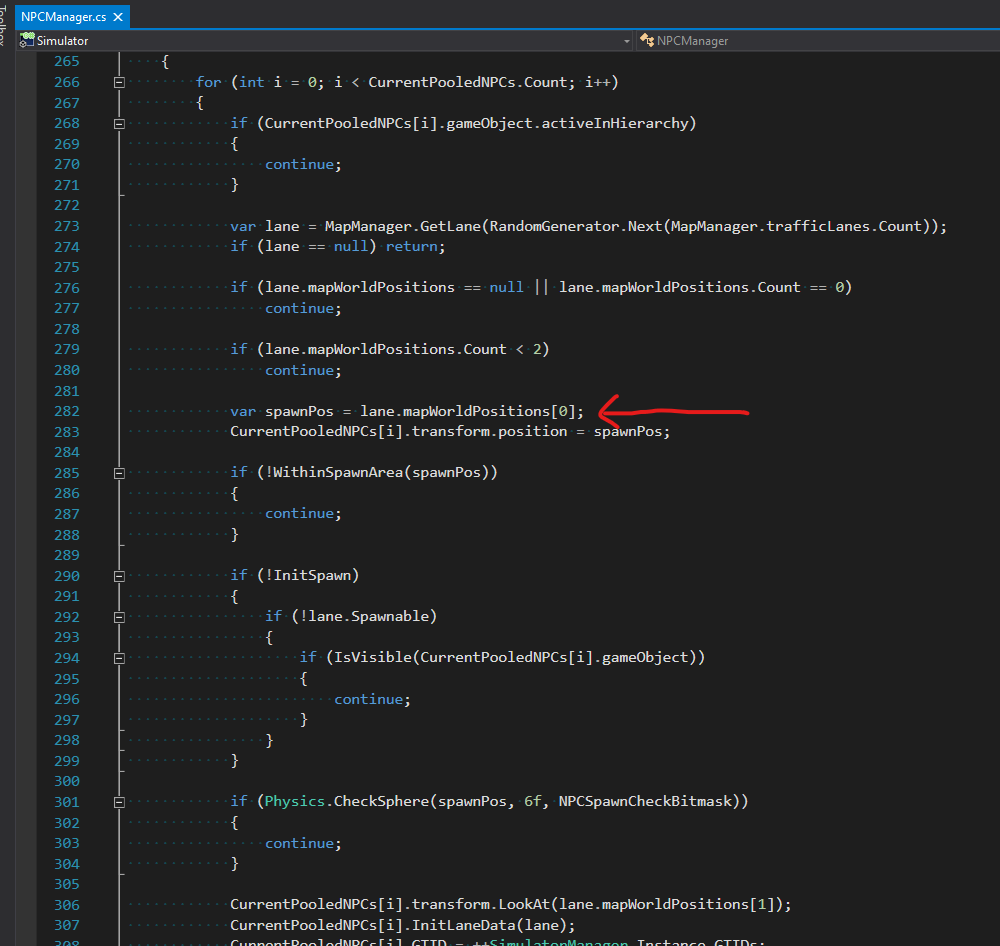Click 'trafficLanes' on line 273
The image size is (1000, 946).
pyautogui.click(x=818, y=226)
